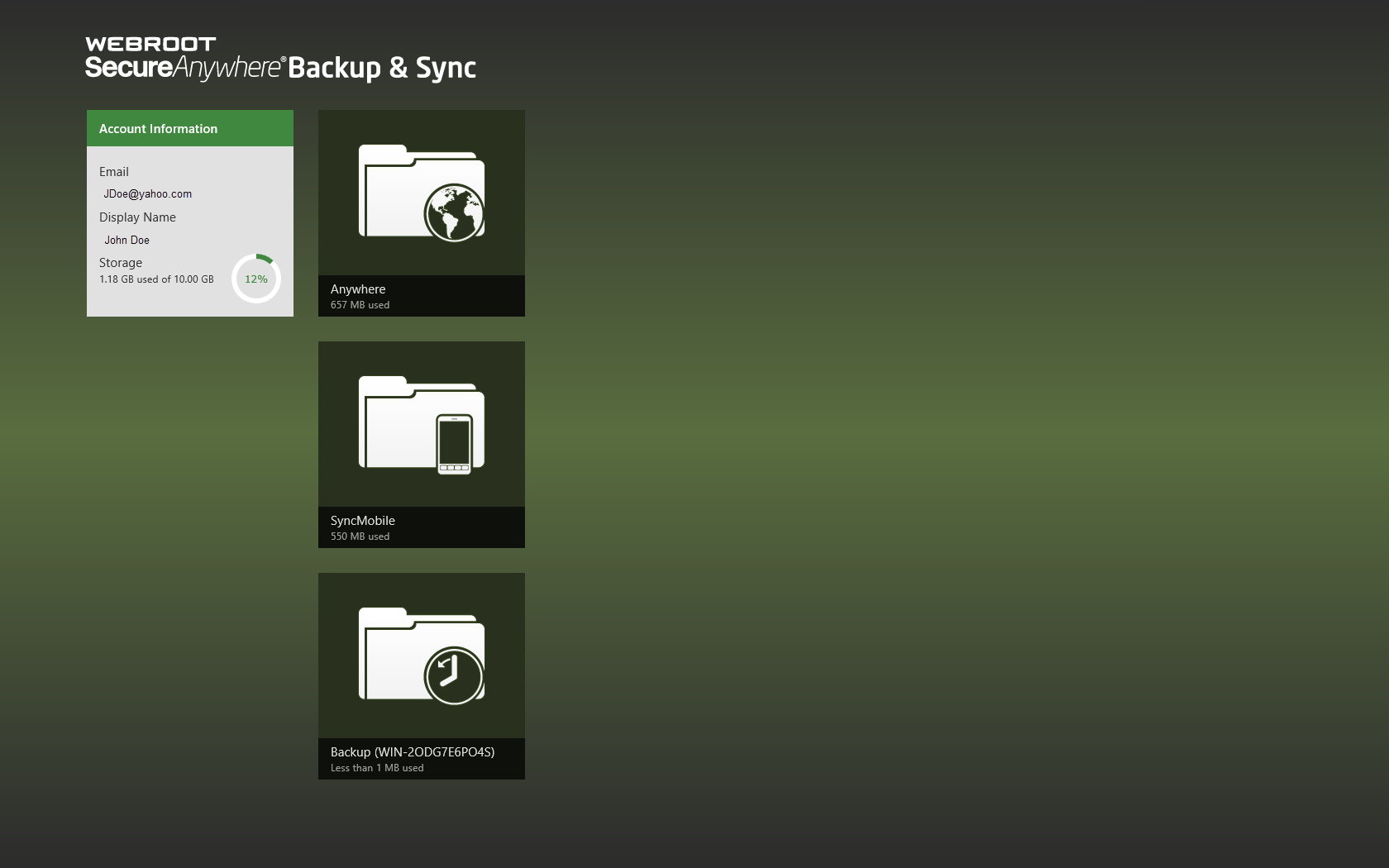Select the SyncMobile tile label
Screen dimensions: 1389x868
363,521
